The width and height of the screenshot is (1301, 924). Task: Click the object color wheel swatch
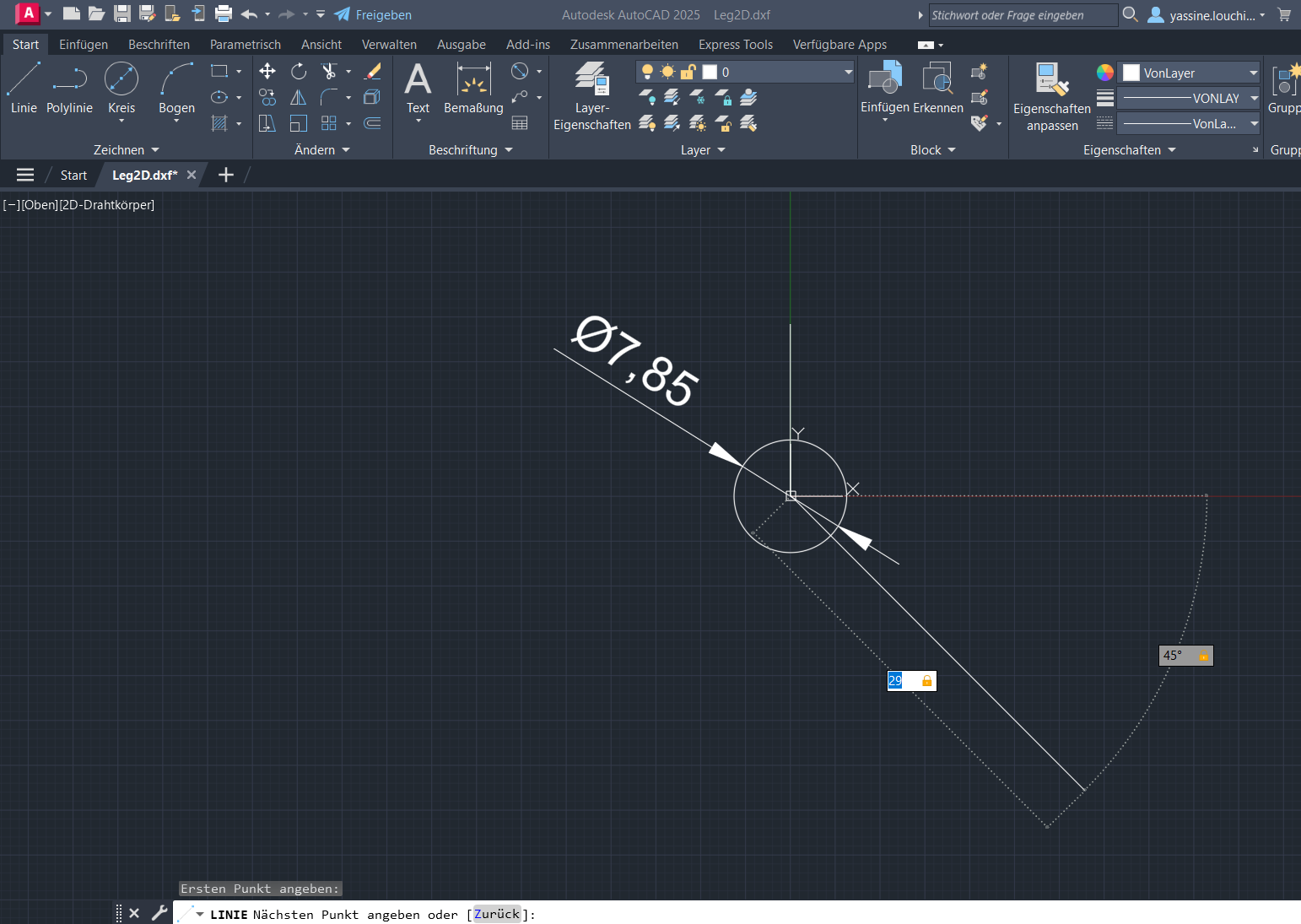tap(1104, 73)
